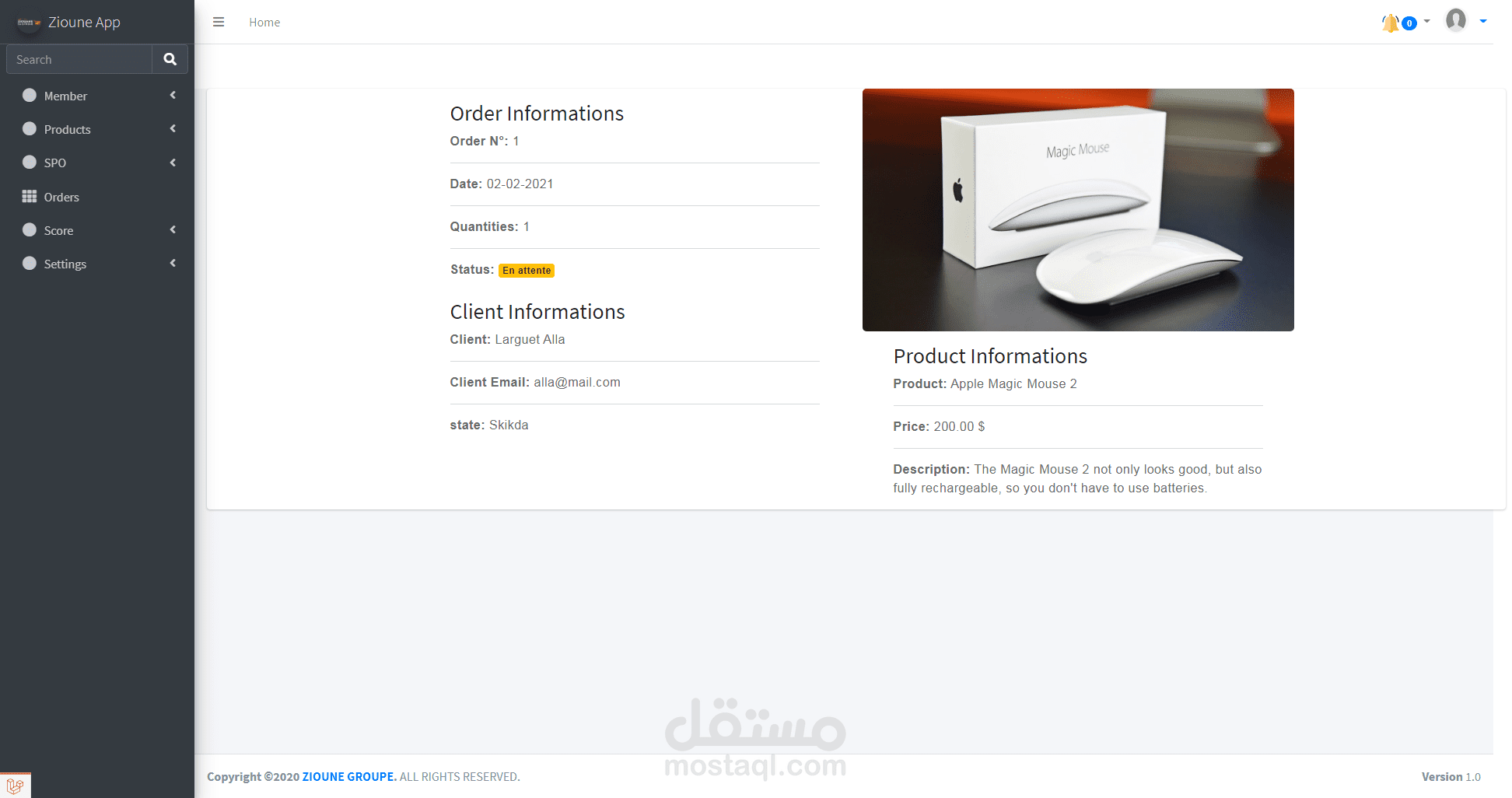Click the En attente status badge

pos(527,271)
